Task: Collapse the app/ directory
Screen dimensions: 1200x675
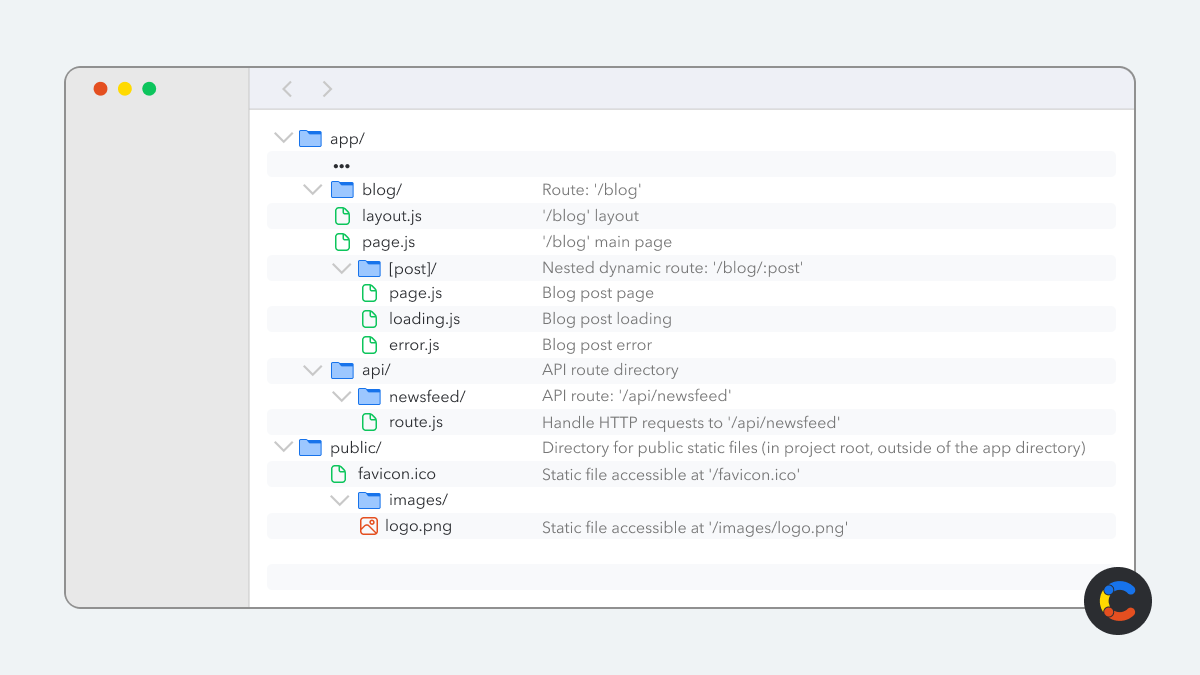Action: (283, 137)
